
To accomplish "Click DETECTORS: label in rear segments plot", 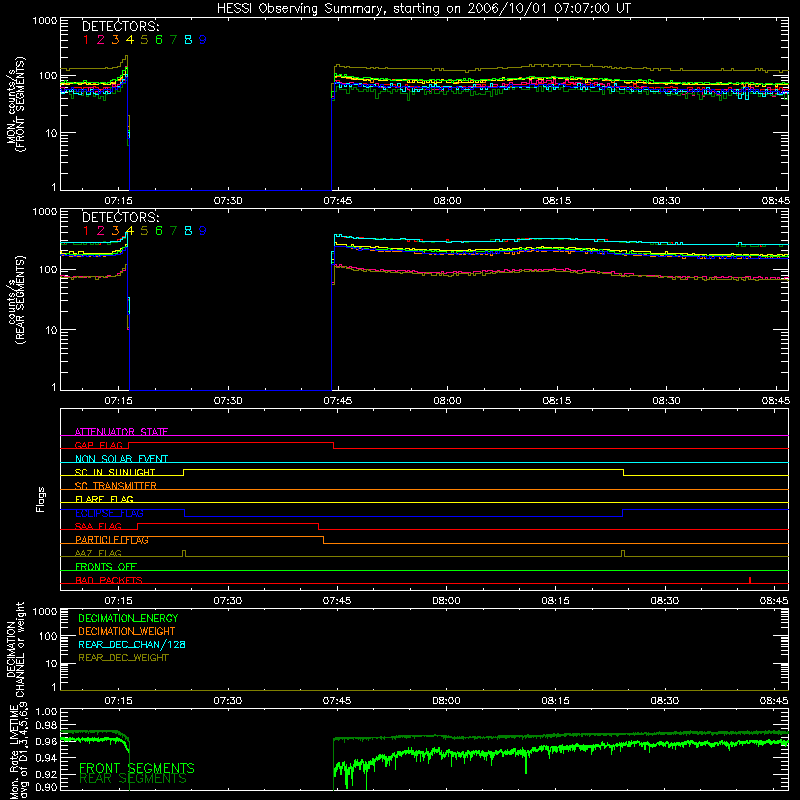I will (120, 218).
